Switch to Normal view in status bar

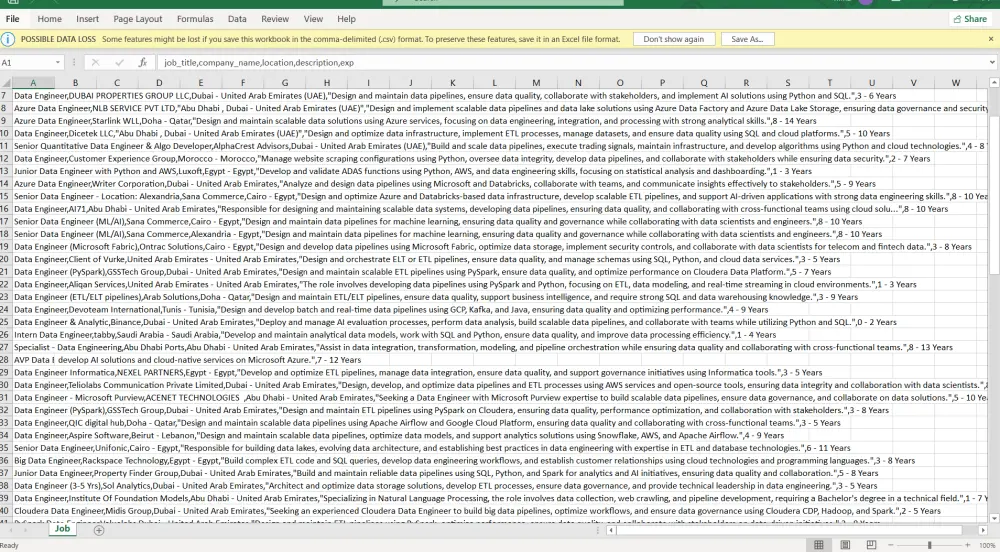819,545
